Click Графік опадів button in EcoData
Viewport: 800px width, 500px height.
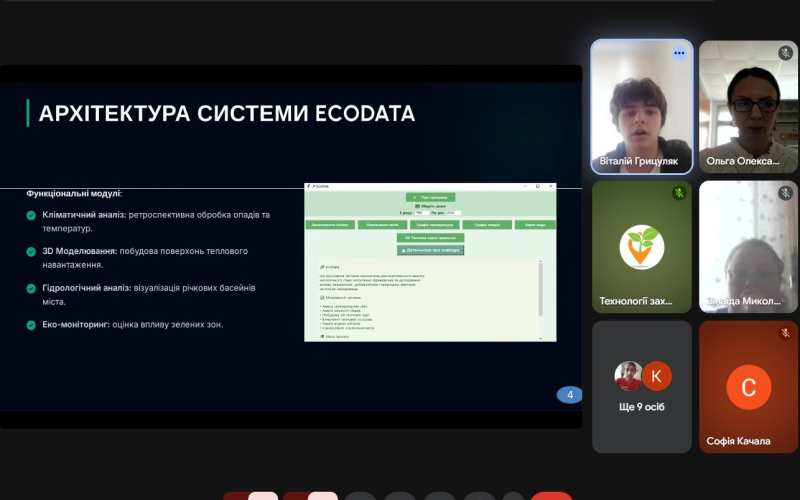pyautogui.click(x=487, y=224)
